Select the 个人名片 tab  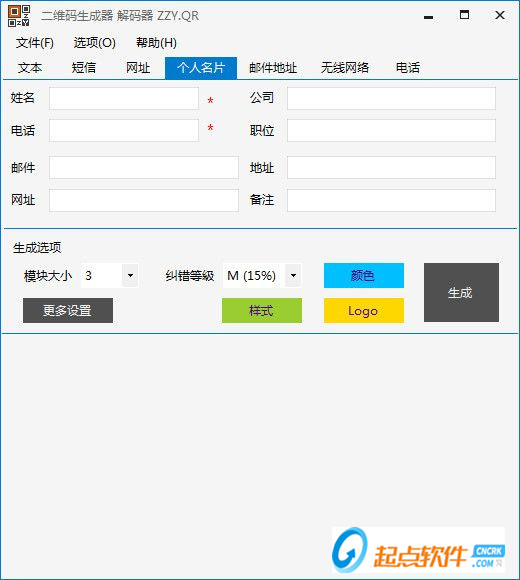[x=201, y=68]
